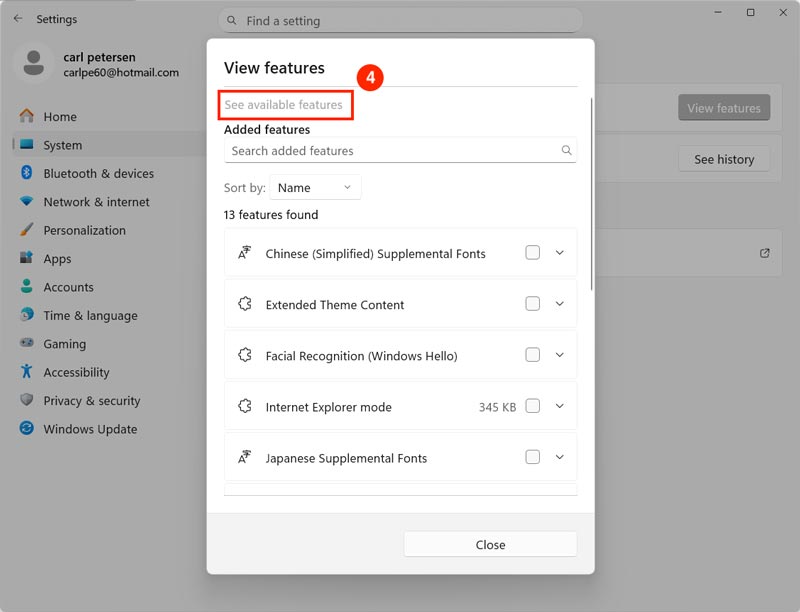This screenshot has height=612, width=800.
Task: Check the Chinese (Simplified) Supplemental Fonts checkbox
Action: [x=532, y=253]
